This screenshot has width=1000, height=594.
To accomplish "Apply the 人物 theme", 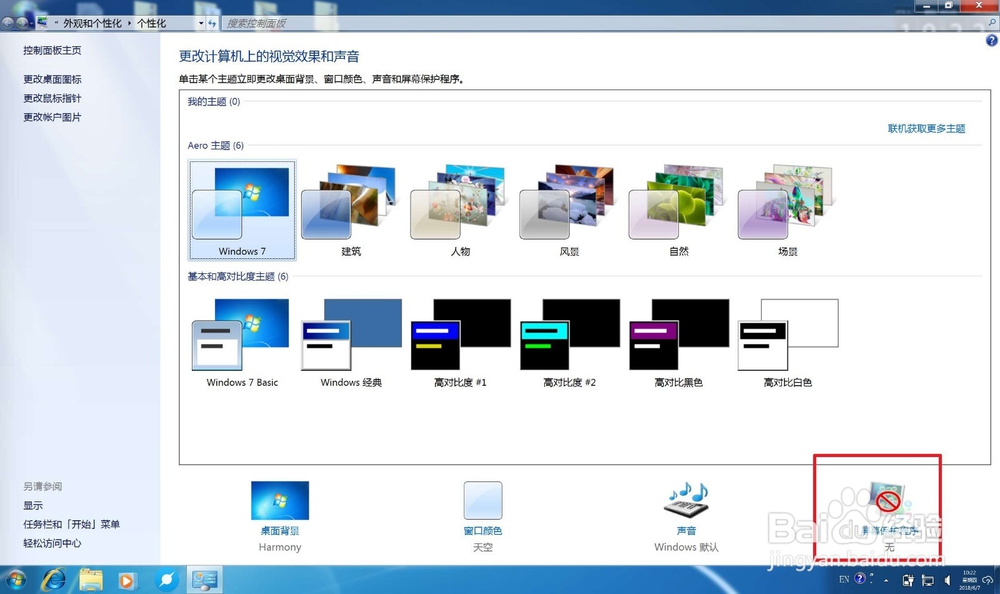I will (460, 210).
